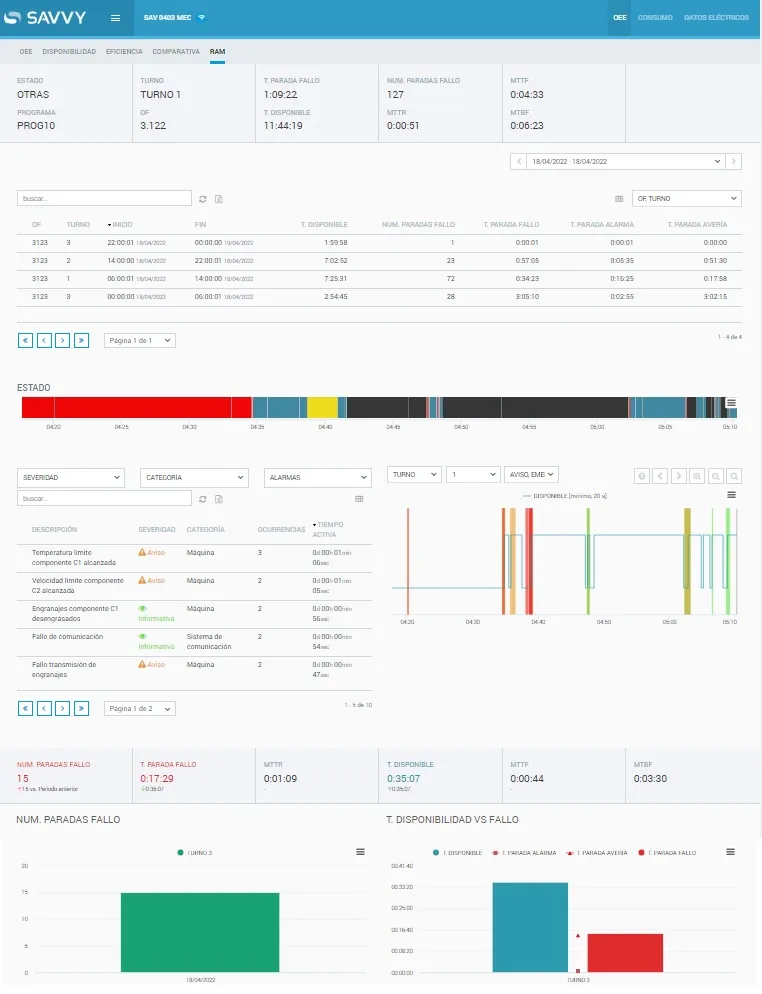
Task: Open the column grid icon next to OF, TURNO
Action: point(619,199)
